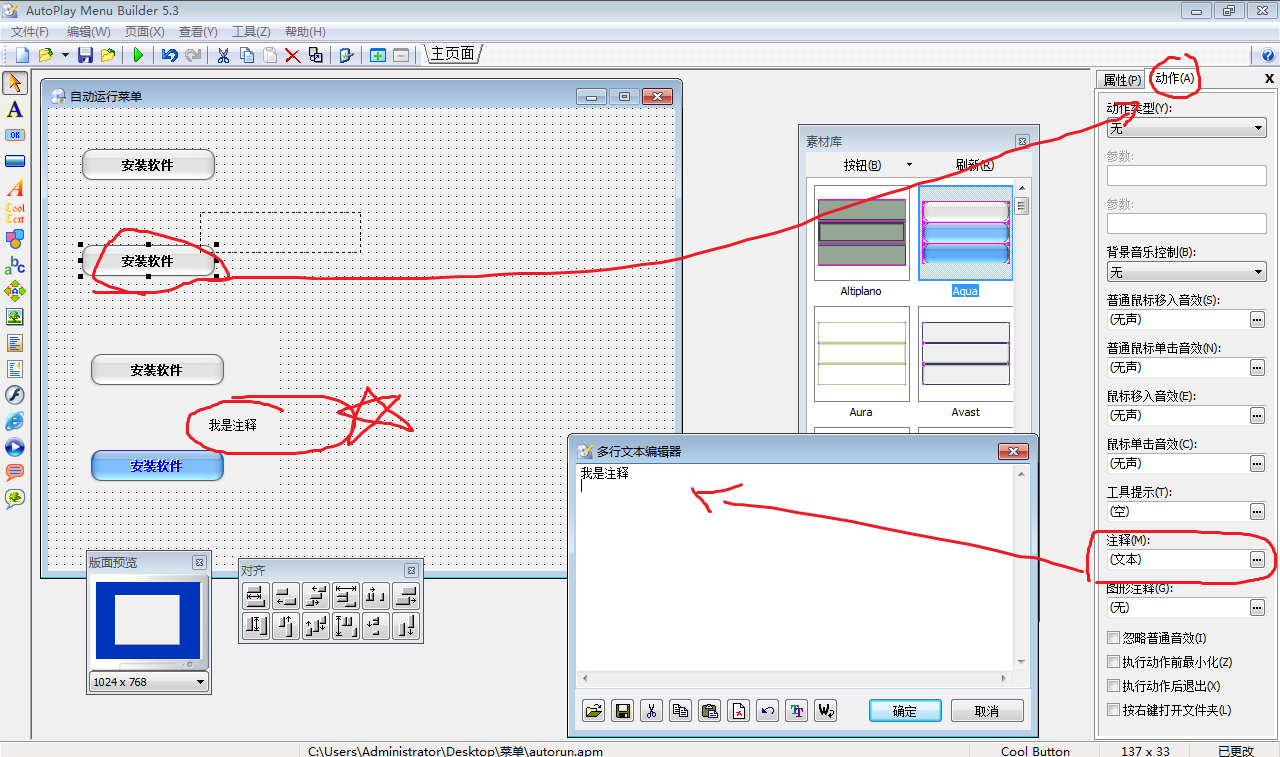Add a new page with green plus icon
1280x757 pixels.
pyautogui.click(x=378, y=55)
